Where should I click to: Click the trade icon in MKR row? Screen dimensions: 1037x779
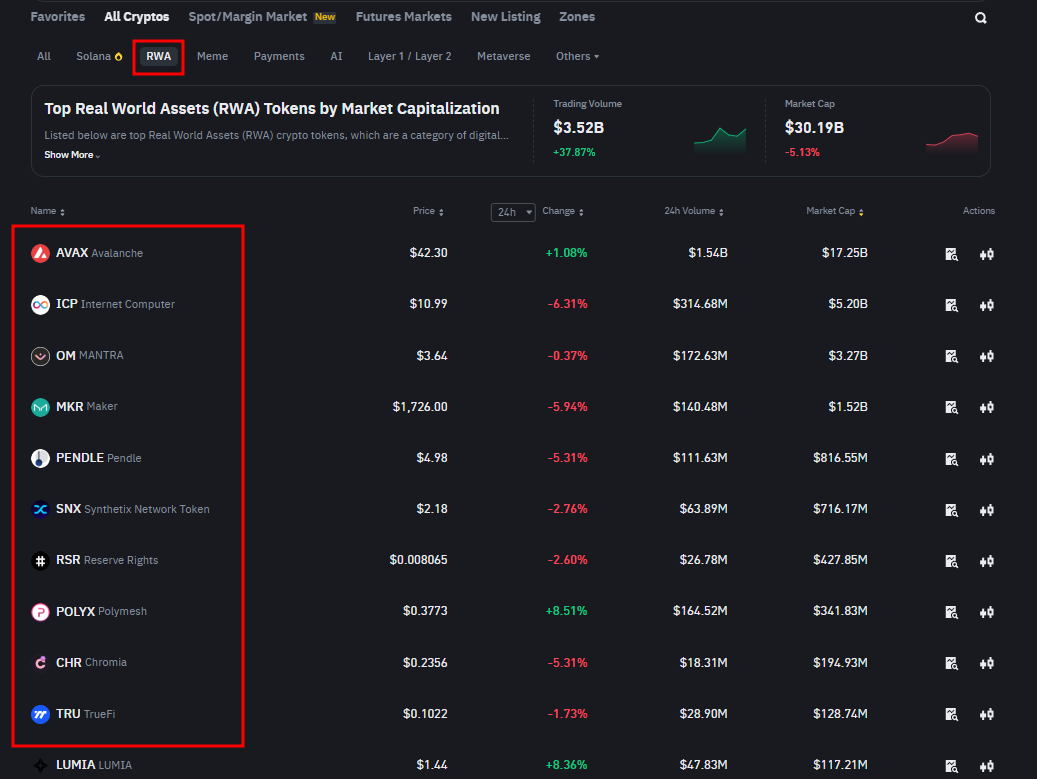click(987, 407)
